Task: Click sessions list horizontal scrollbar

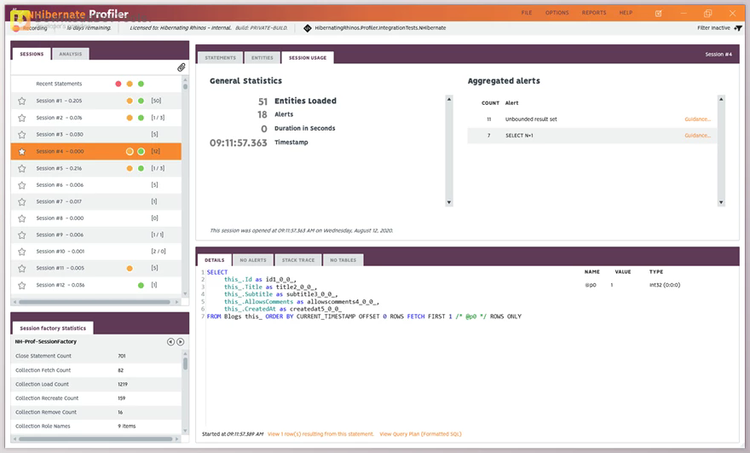Action: 95,302
